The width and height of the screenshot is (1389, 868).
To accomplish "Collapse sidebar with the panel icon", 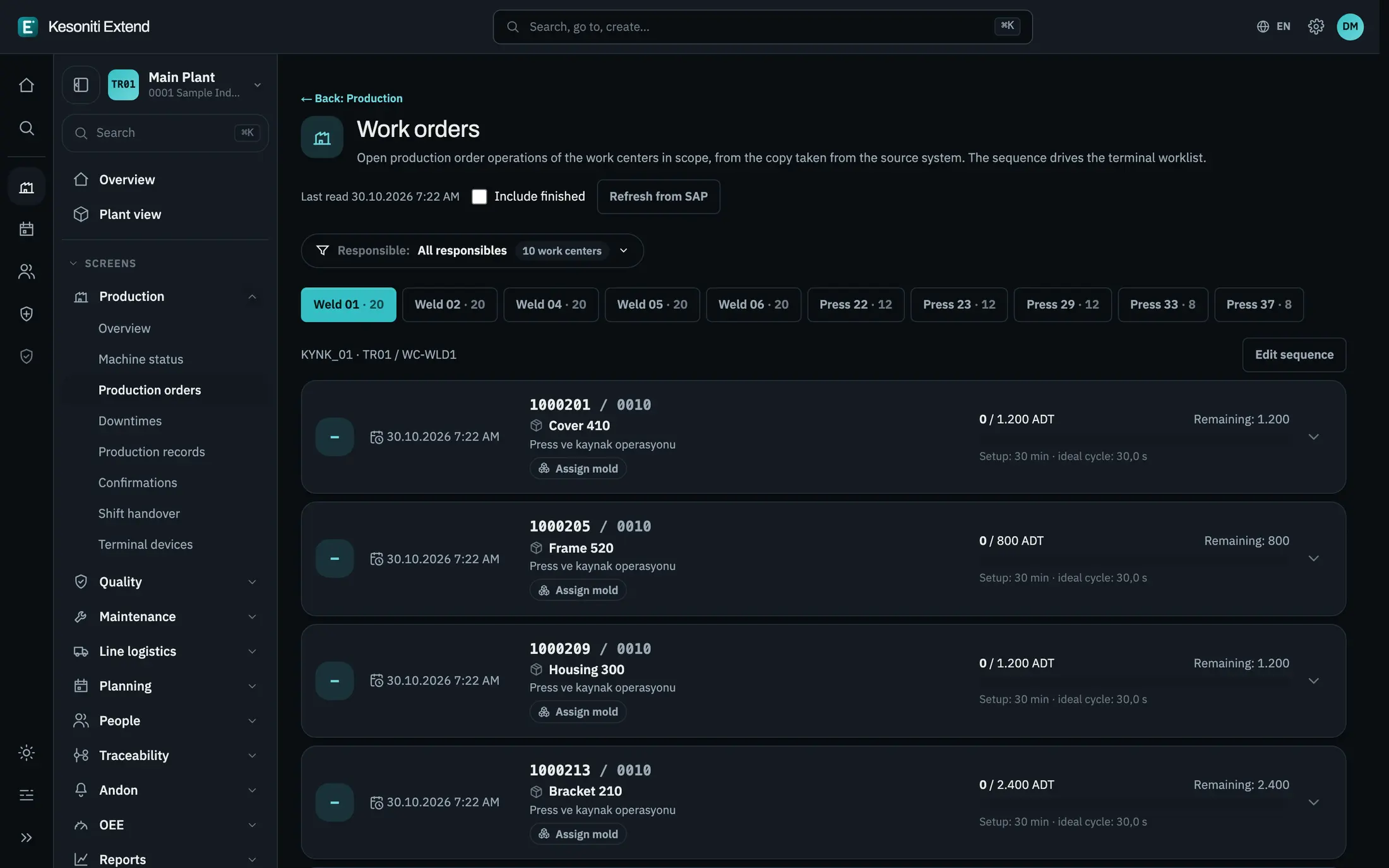I will coord(81,85).
